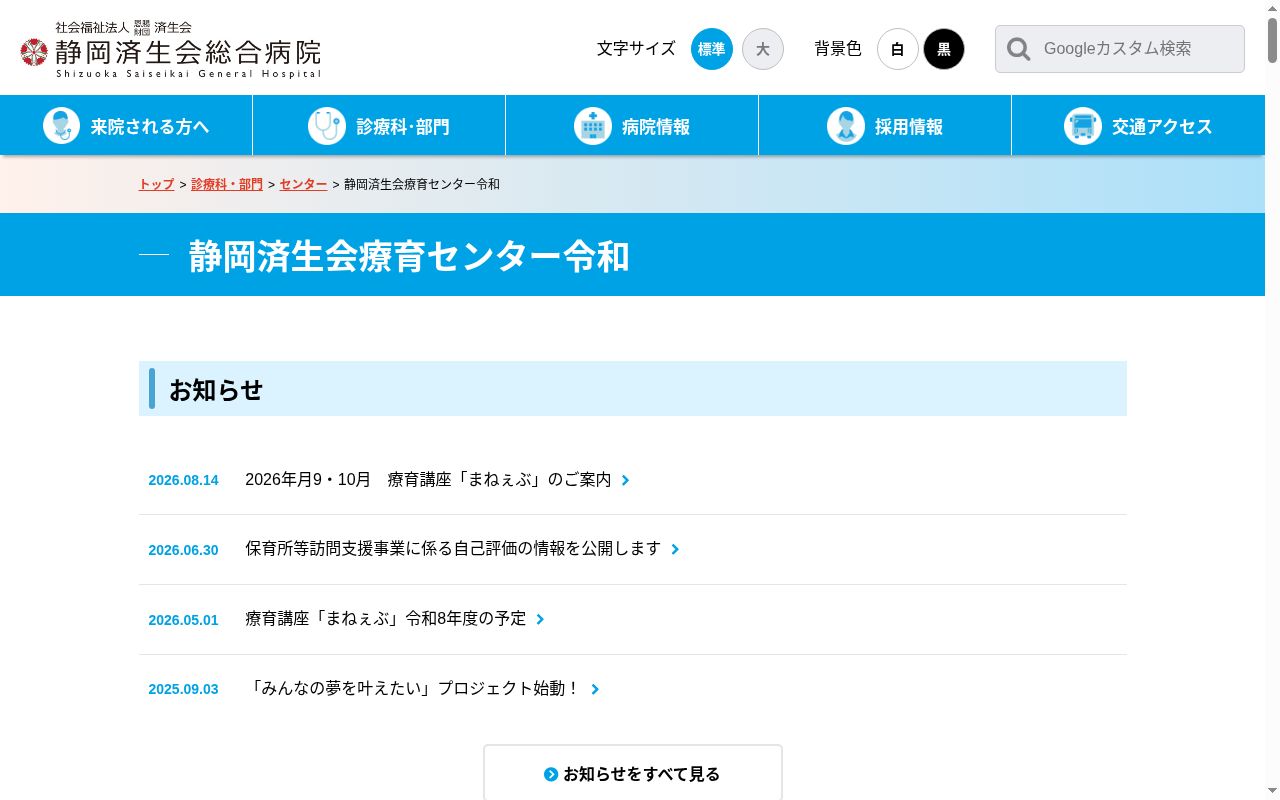
Task: Click the 静岡済生会療育センター令和 page title
Action: (409, 257)
